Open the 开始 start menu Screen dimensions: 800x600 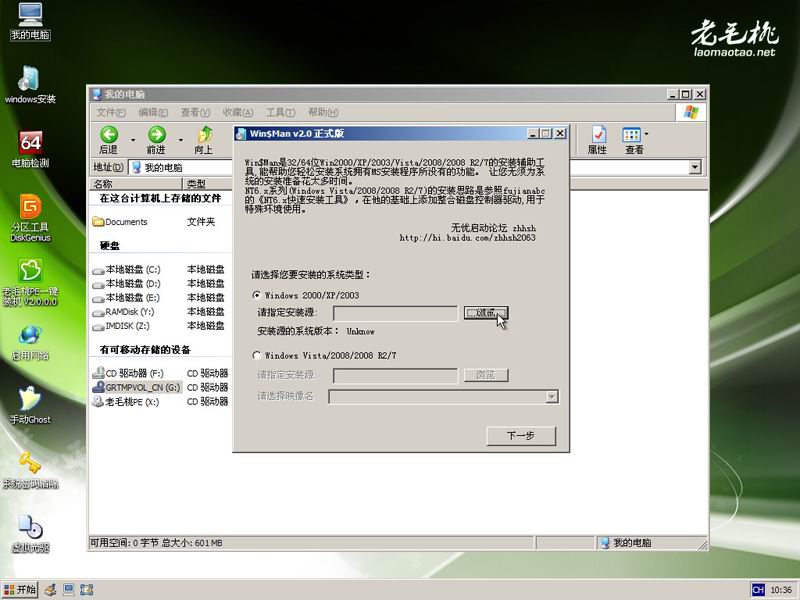point(20,590)
